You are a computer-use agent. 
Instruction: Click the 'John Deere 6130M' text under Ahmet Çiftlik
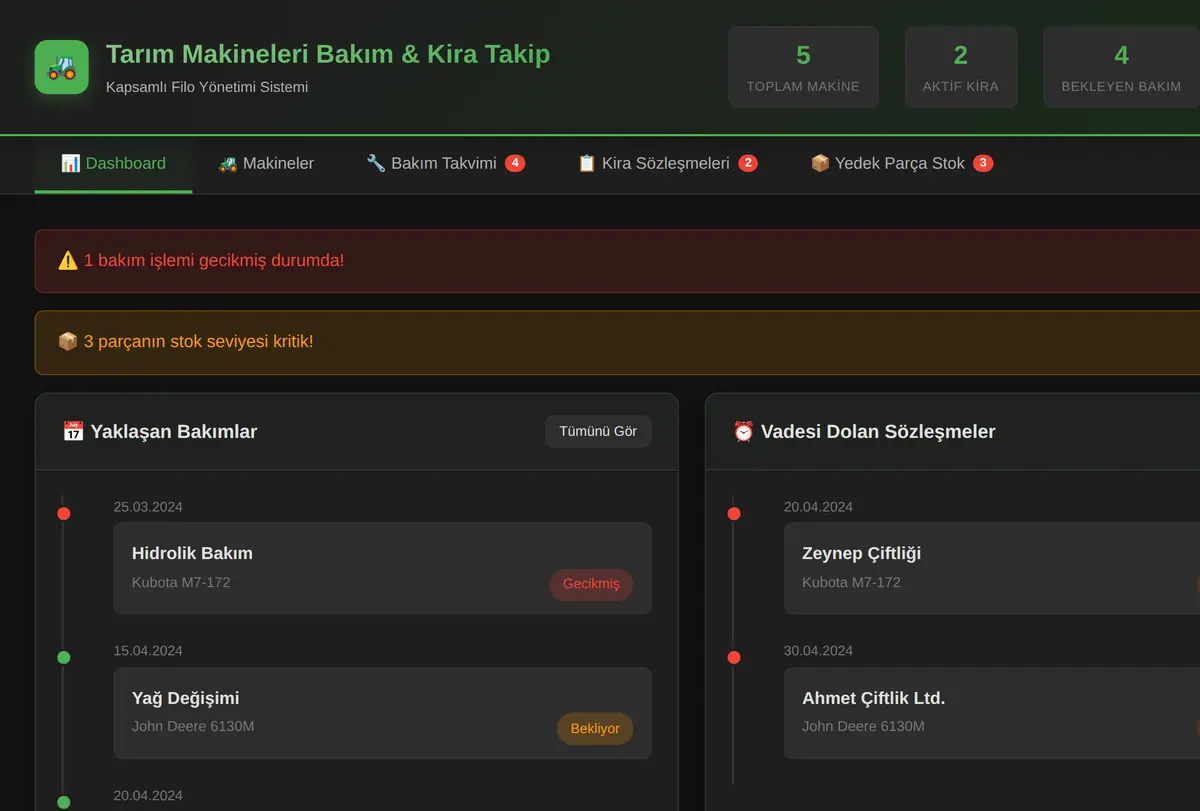click(863, 726)
